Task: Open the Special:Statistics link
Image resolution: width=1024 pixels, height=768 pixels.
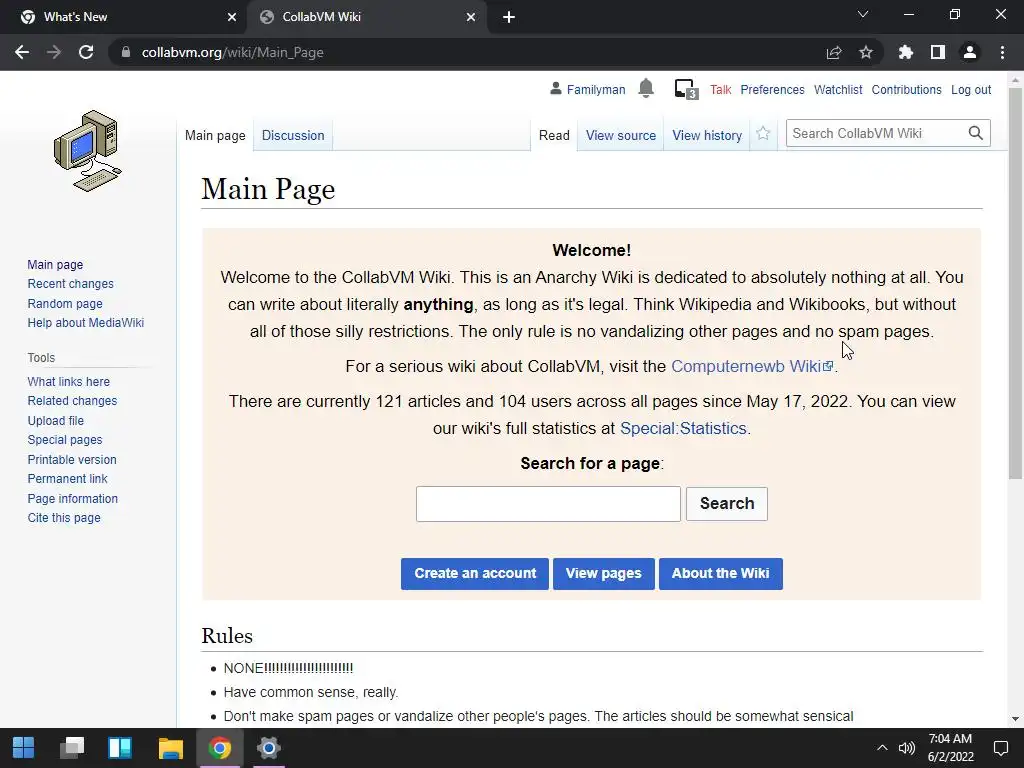Action: 683,428
